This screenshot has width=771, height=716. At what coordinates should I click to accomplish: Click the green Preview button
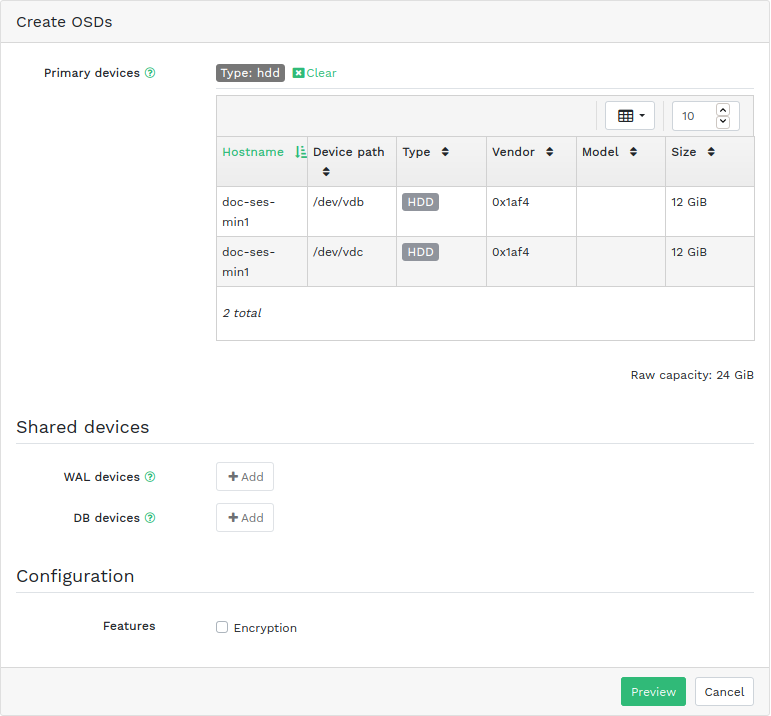(653, 692)
